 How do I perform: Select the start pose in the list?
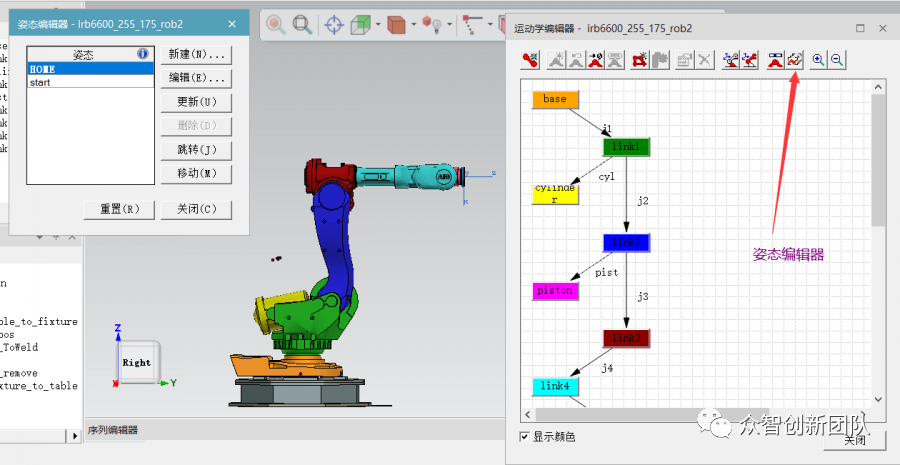pos(91,82)
